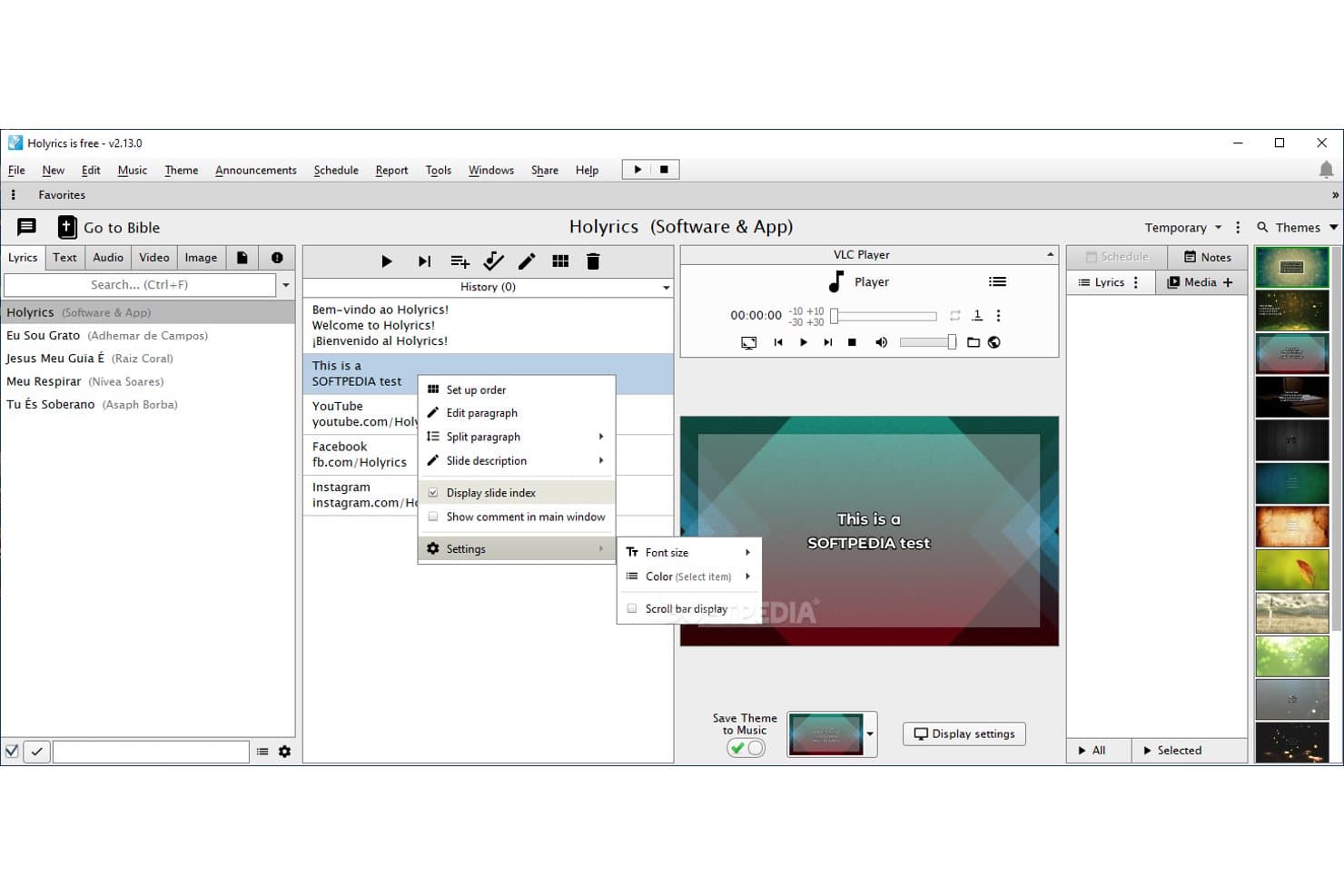Click the globe icon in the VLC player
The height and width of the screenshot is (896, 1344).
pyautogui.click(x=994, y=342)
